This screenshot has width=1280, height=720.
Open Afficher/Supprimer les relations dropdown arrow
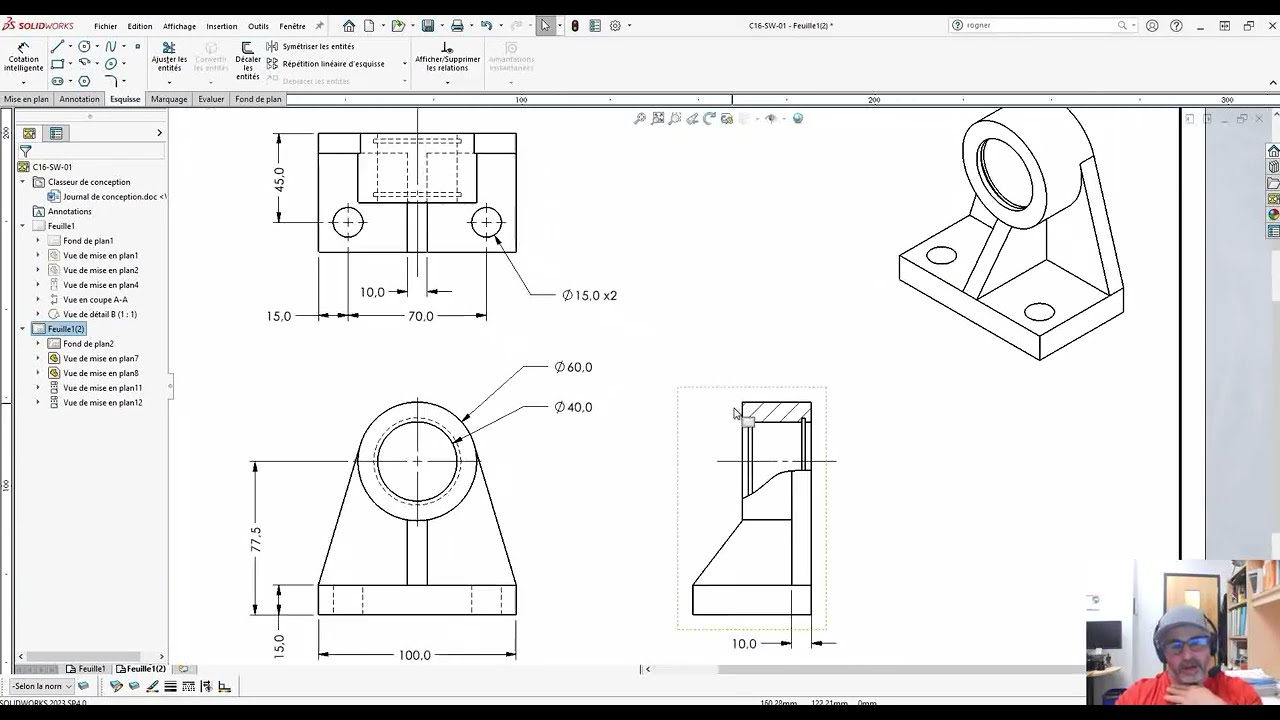click(x=447, y=81)
